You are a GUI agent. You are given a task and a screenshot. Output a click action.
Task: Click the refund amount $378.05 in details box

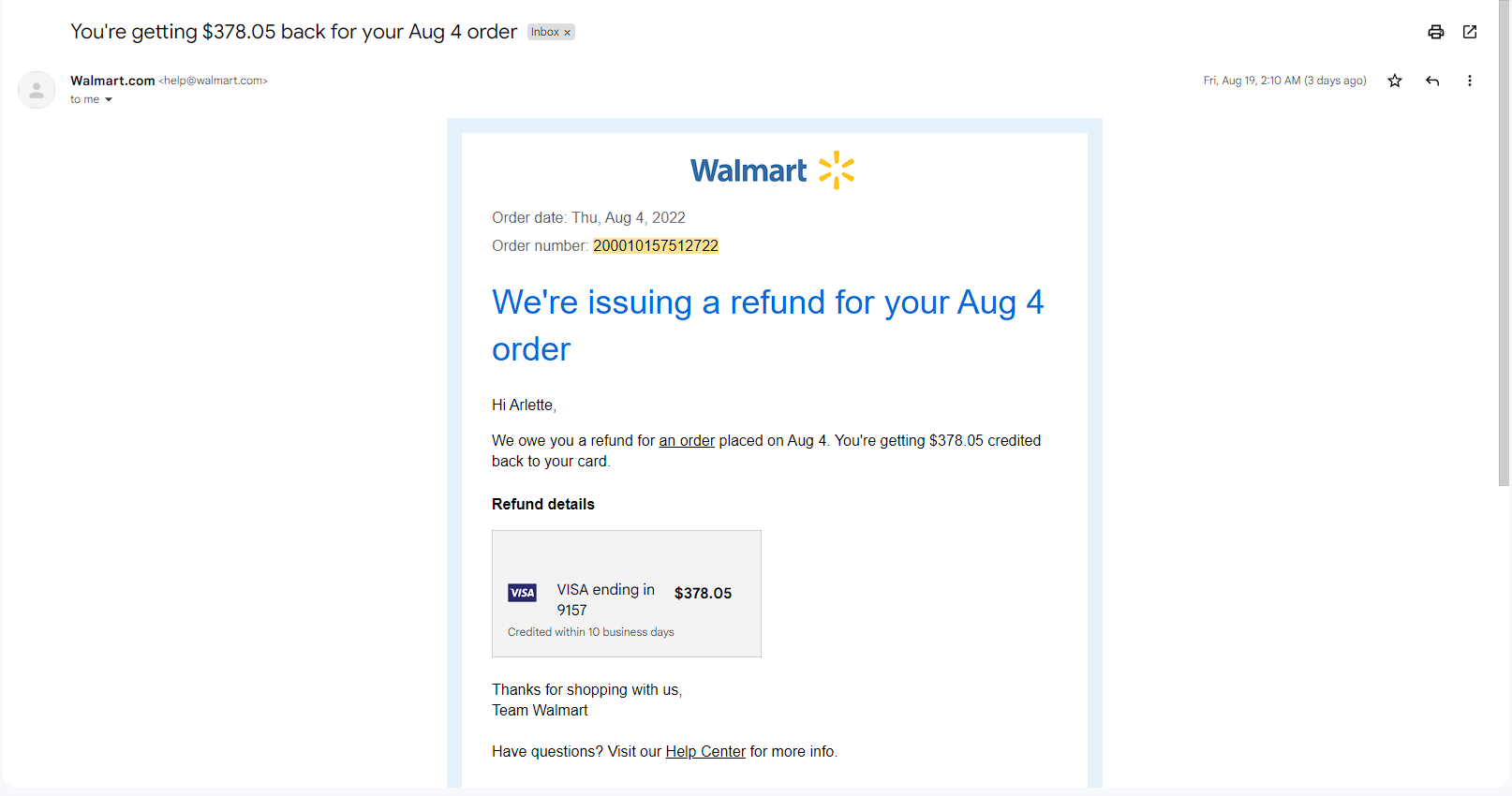pyautogui.click(x=703, y=593)
